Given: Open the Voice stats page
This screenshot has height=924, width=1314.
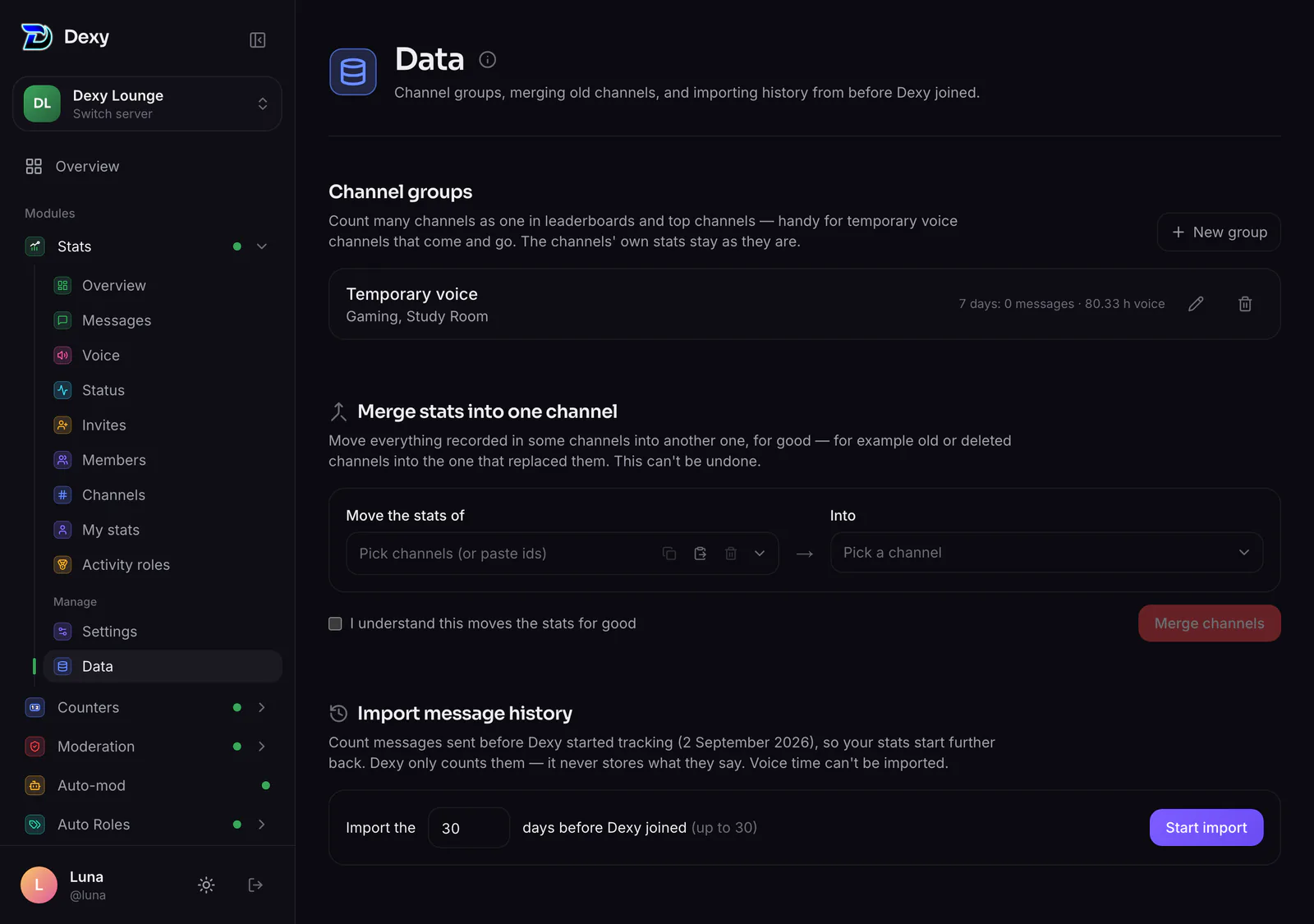Looking at the screenshot, I should pyautogui.click(x=163, y=356).
